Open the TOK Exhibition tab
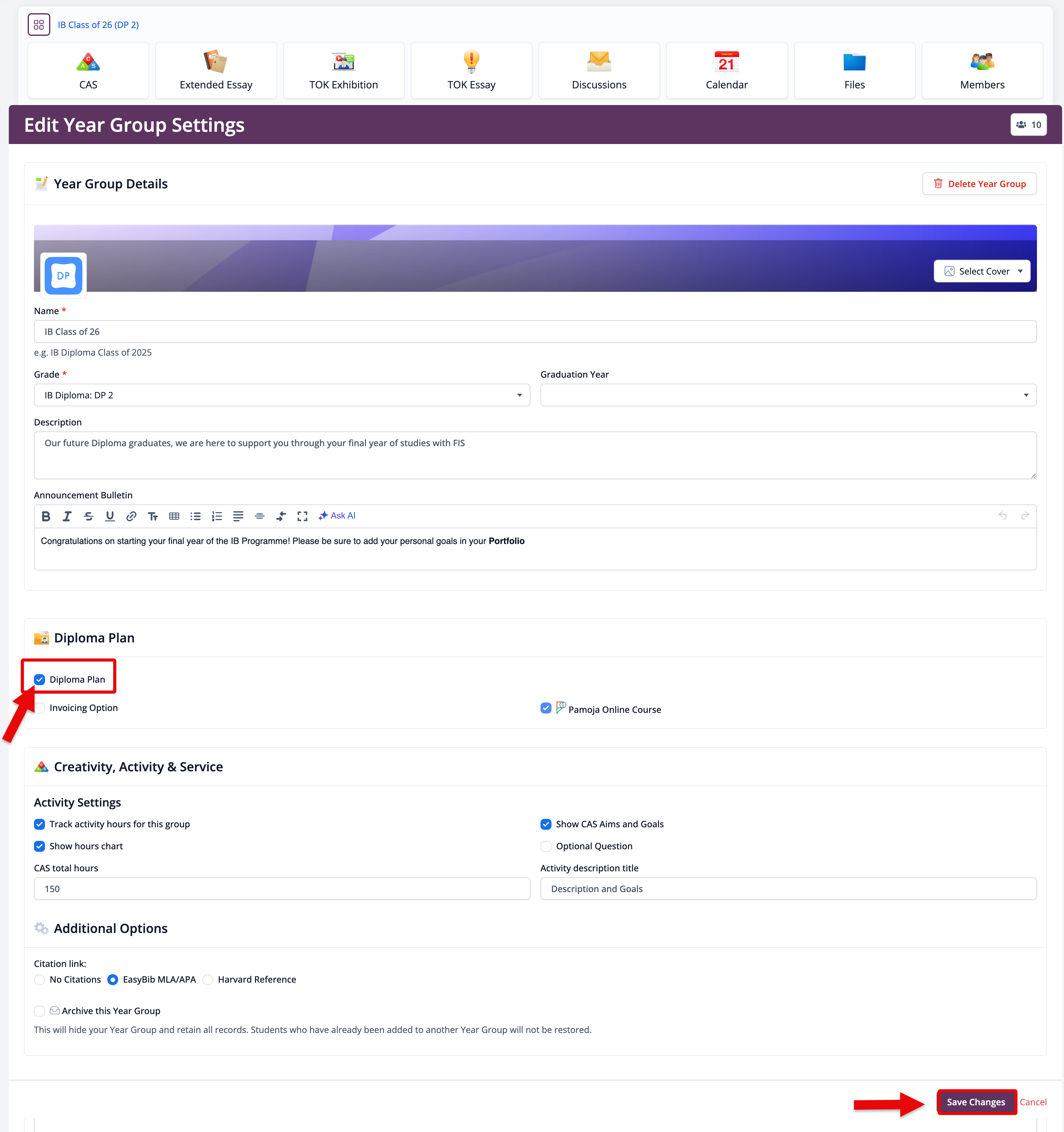This screenshot has height=1132, width=1064. (343, 71)
